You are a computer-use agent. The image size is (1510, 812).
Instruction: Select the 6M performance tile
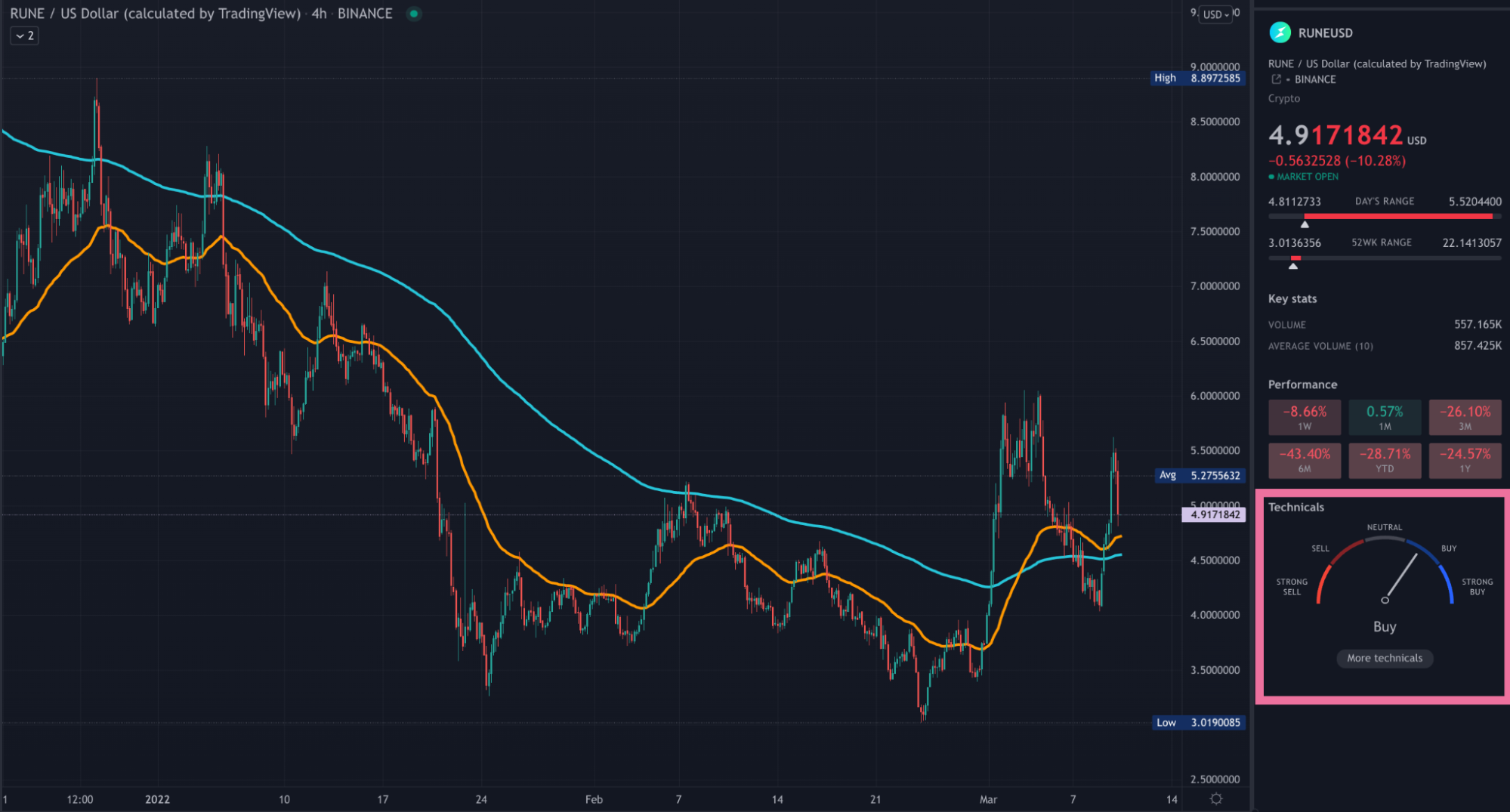click(x=1305, y=460)
